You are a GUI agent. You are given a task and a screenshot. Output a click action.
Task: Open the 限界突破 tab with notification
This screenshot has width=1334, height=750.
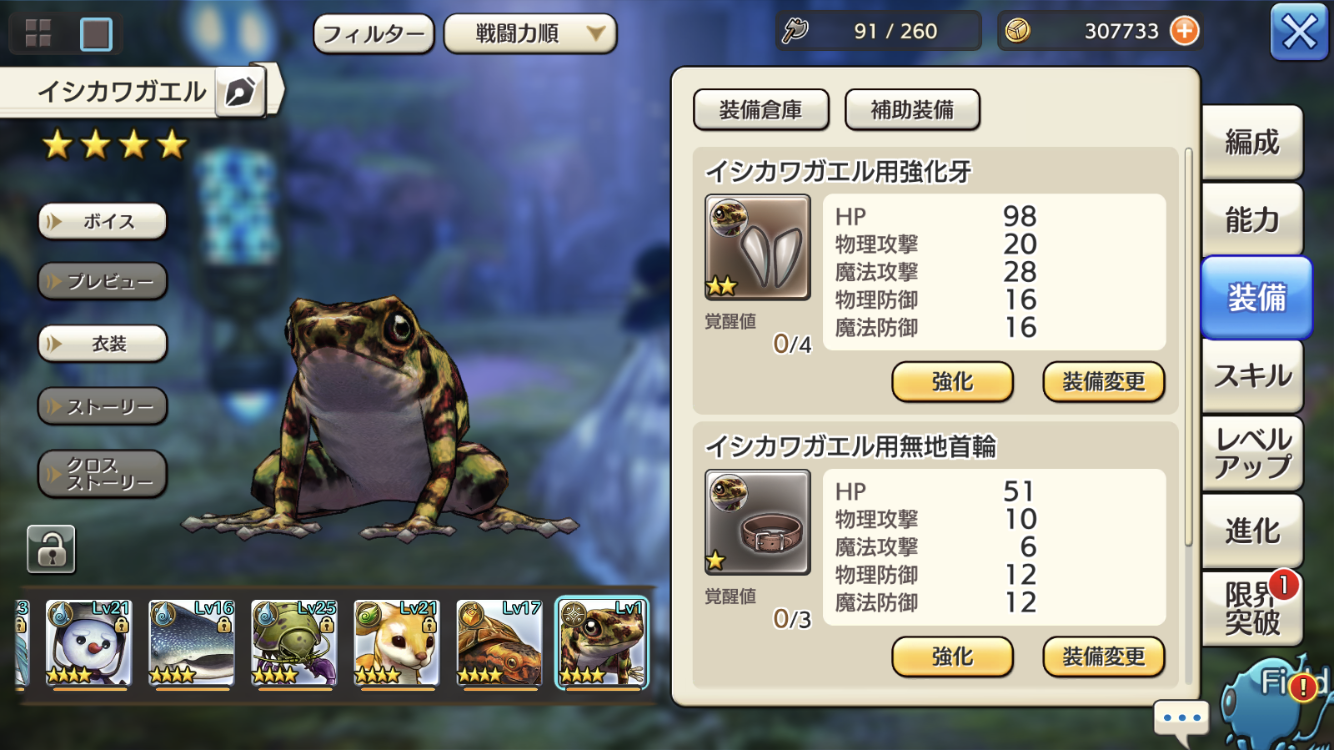click(1252, 608)
